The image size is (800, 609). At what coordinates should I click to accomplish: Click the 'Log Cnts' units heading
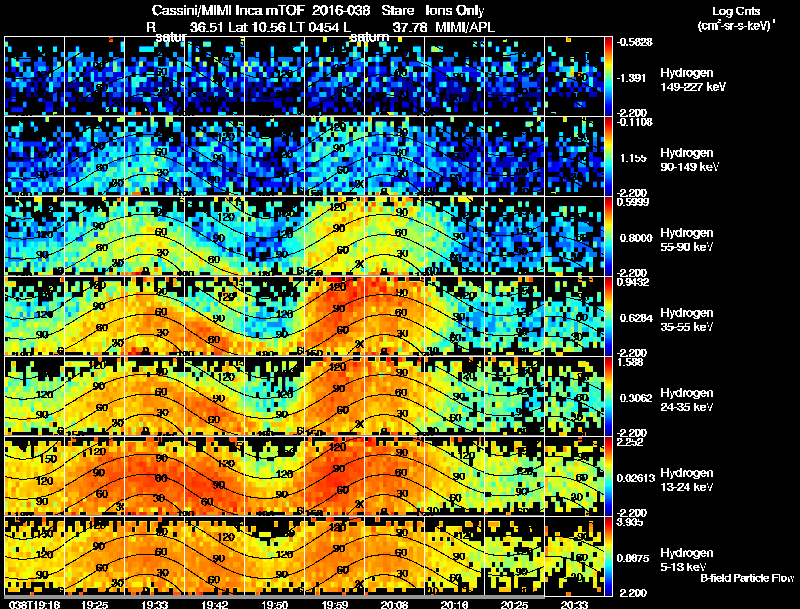[736, 11]
